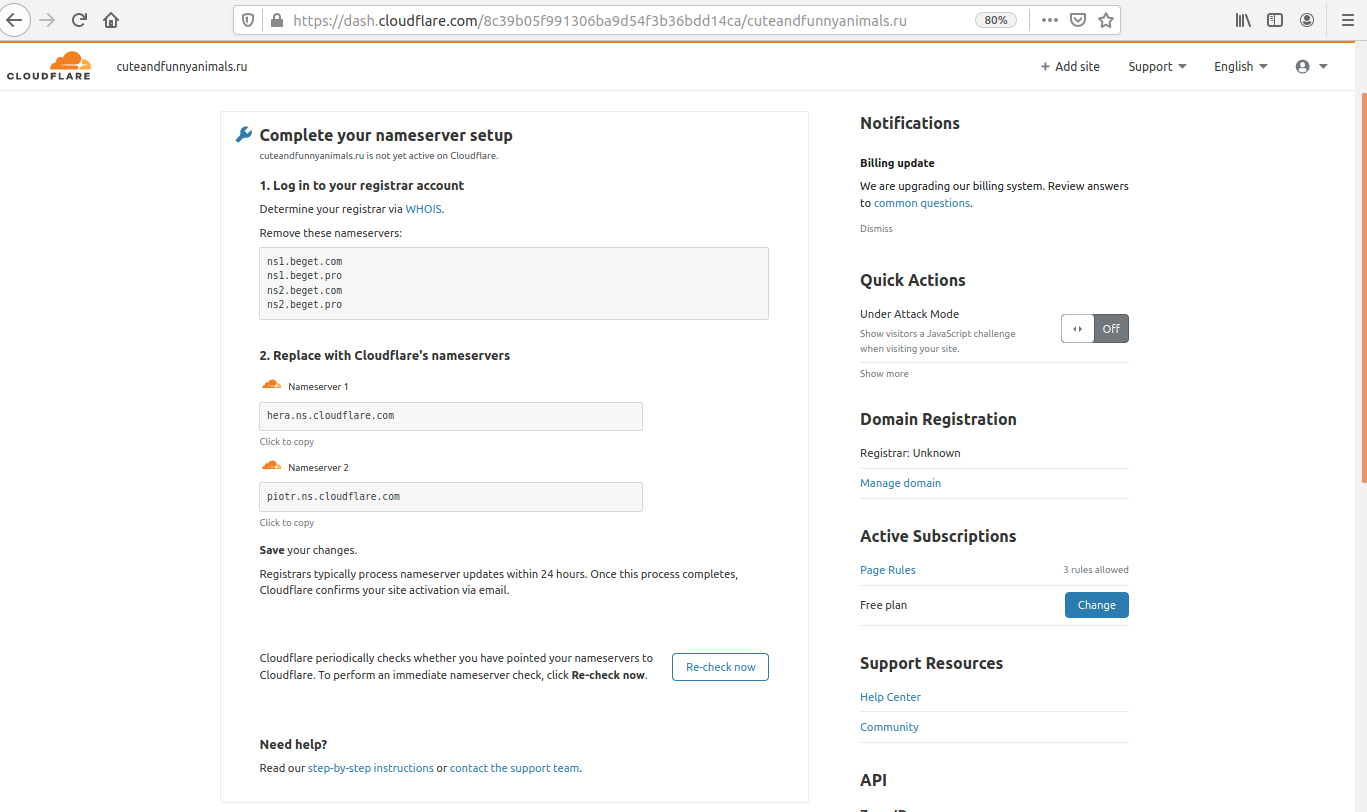1367x812 pixels.
Task: Open the Support dropdown menu
Action: [1157, 66]
